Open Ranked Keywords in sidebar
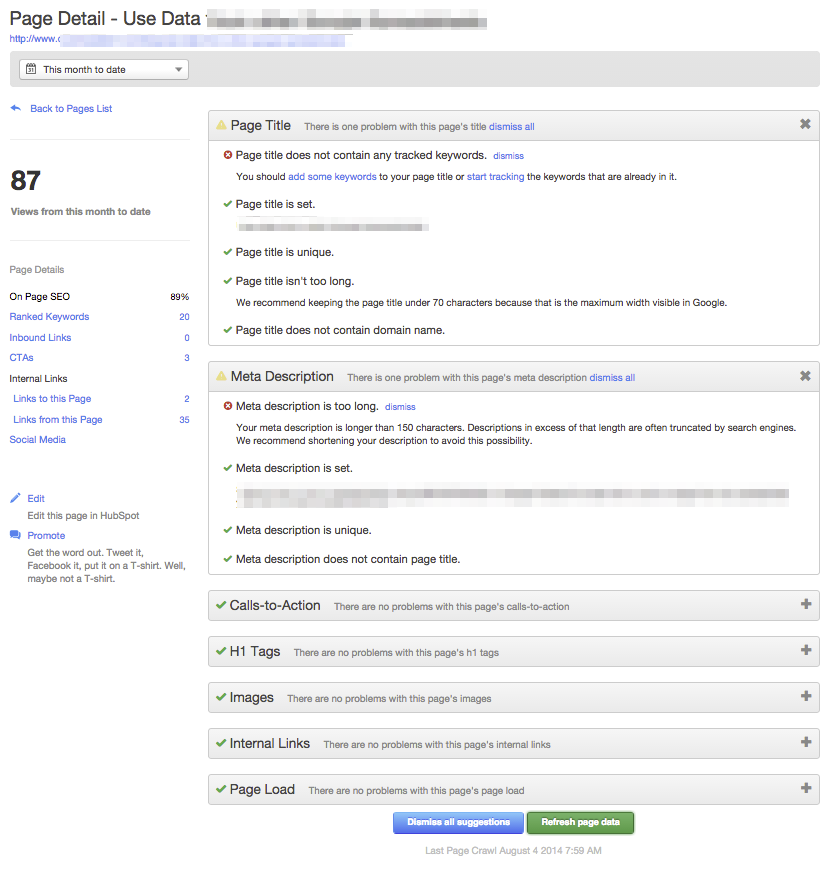The image size is (830, 869). tap(49, 316)
